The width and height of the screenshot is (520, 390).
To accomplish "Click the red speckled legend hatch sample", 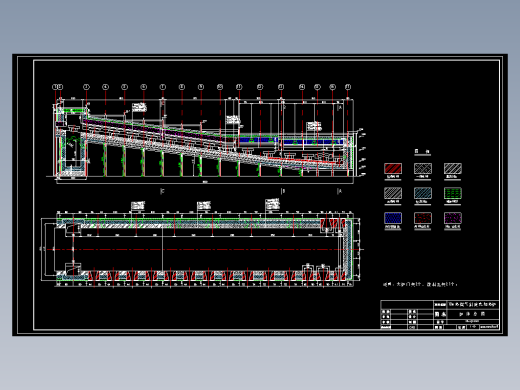I will (x=423, y=218).
